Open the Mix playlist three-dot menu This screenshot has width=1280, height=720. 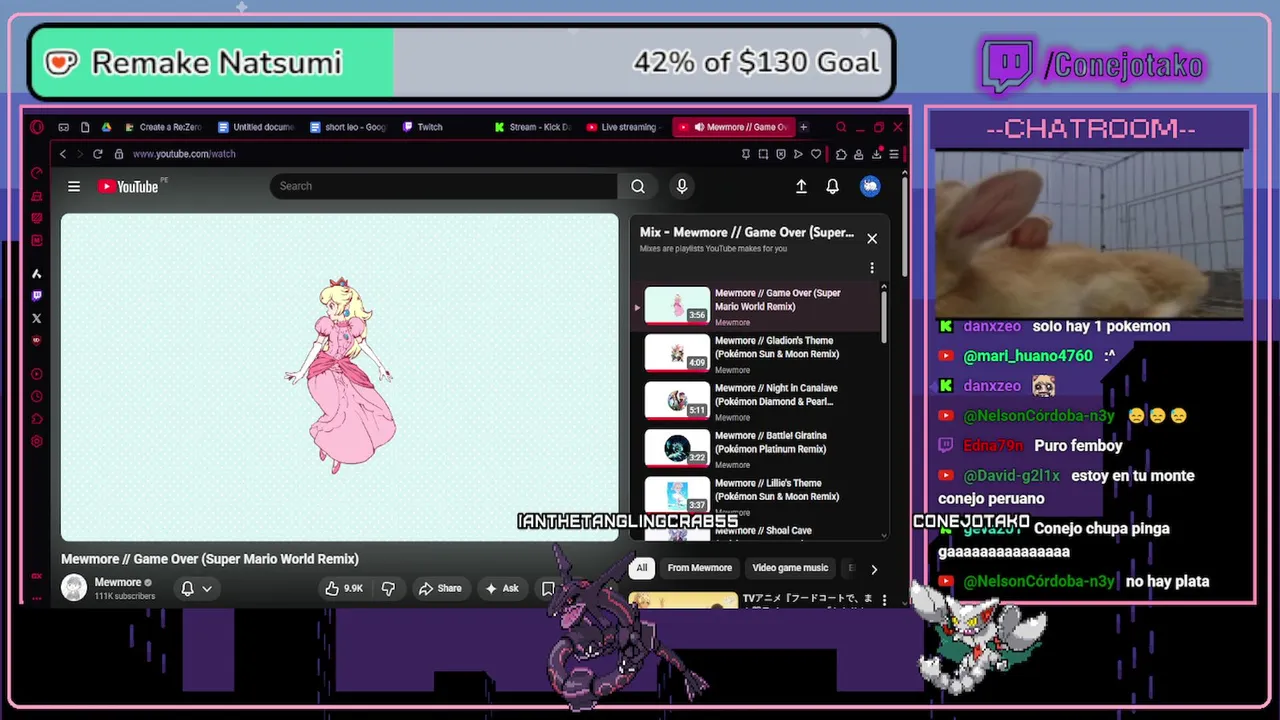tap(872, 268)
